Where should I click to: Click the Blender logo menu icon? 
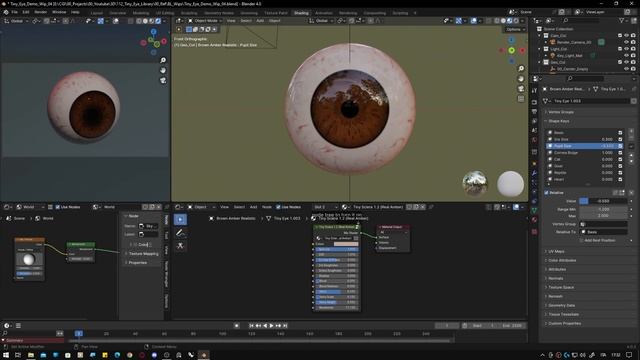pos(6,12)
